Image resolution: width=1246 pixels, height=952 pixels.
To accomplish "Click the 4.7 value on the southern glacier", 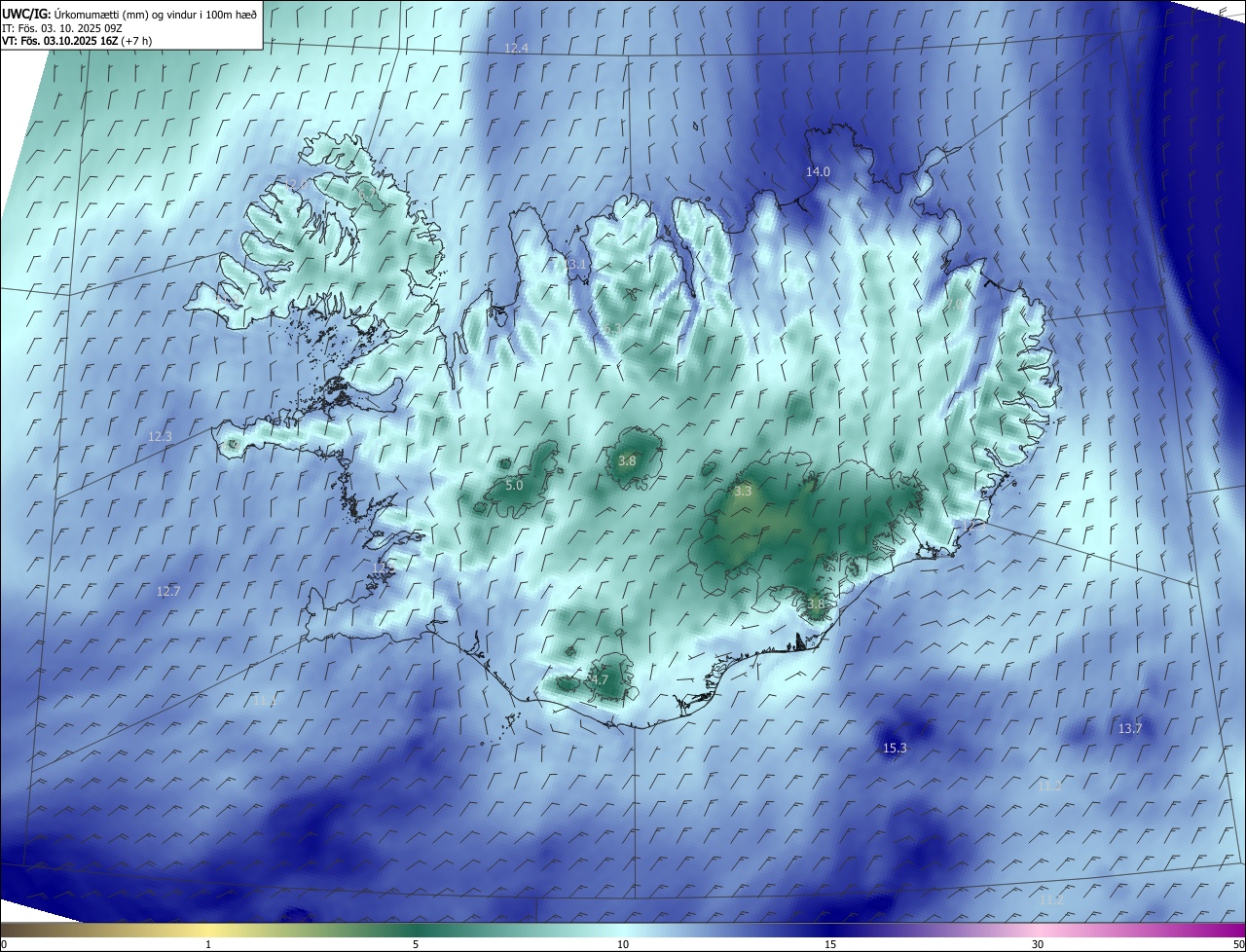I will coord(599,680).
